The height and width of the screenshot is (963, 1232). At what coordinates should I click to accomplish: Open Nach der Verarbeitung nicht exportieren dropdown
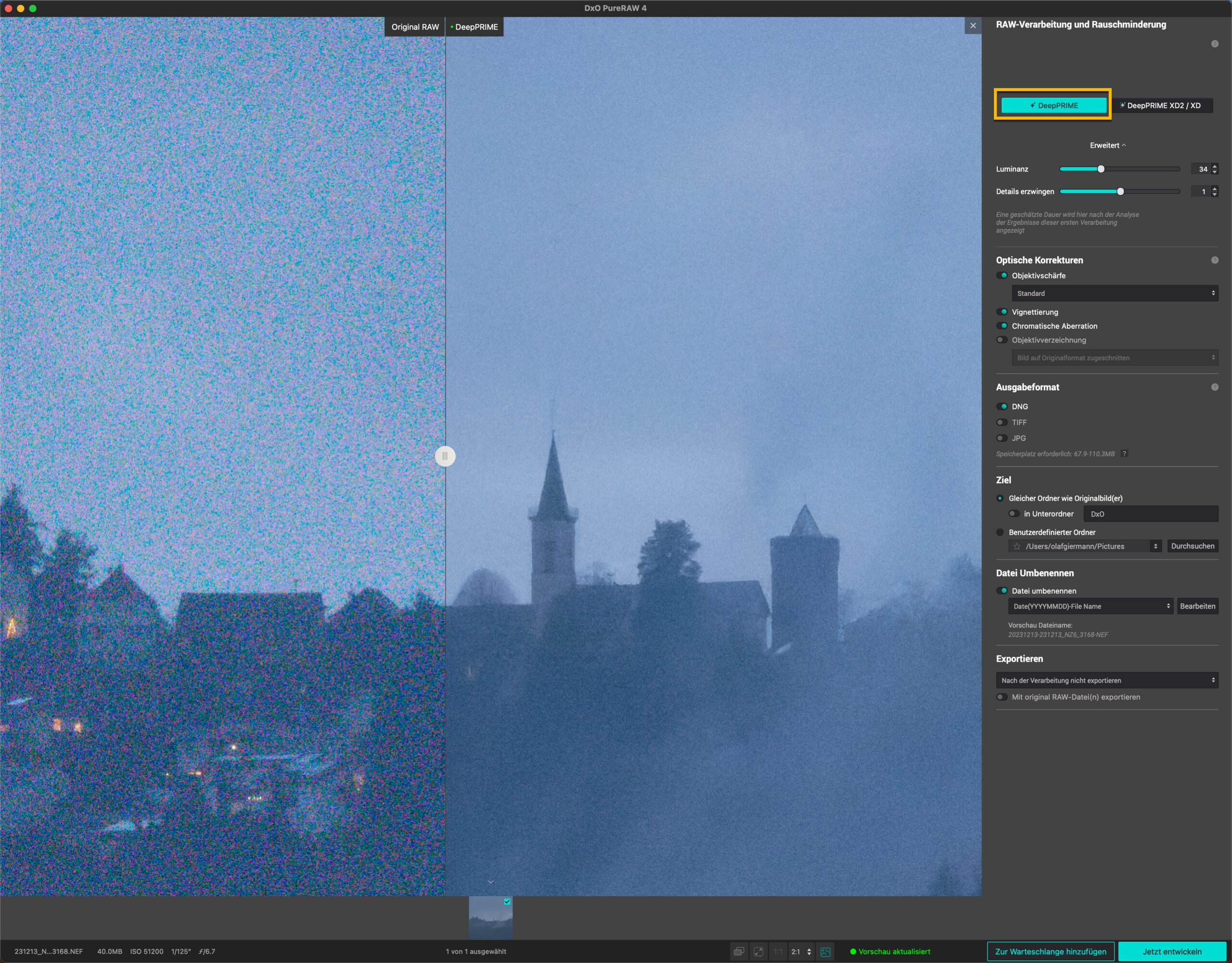click(1107, 681)
